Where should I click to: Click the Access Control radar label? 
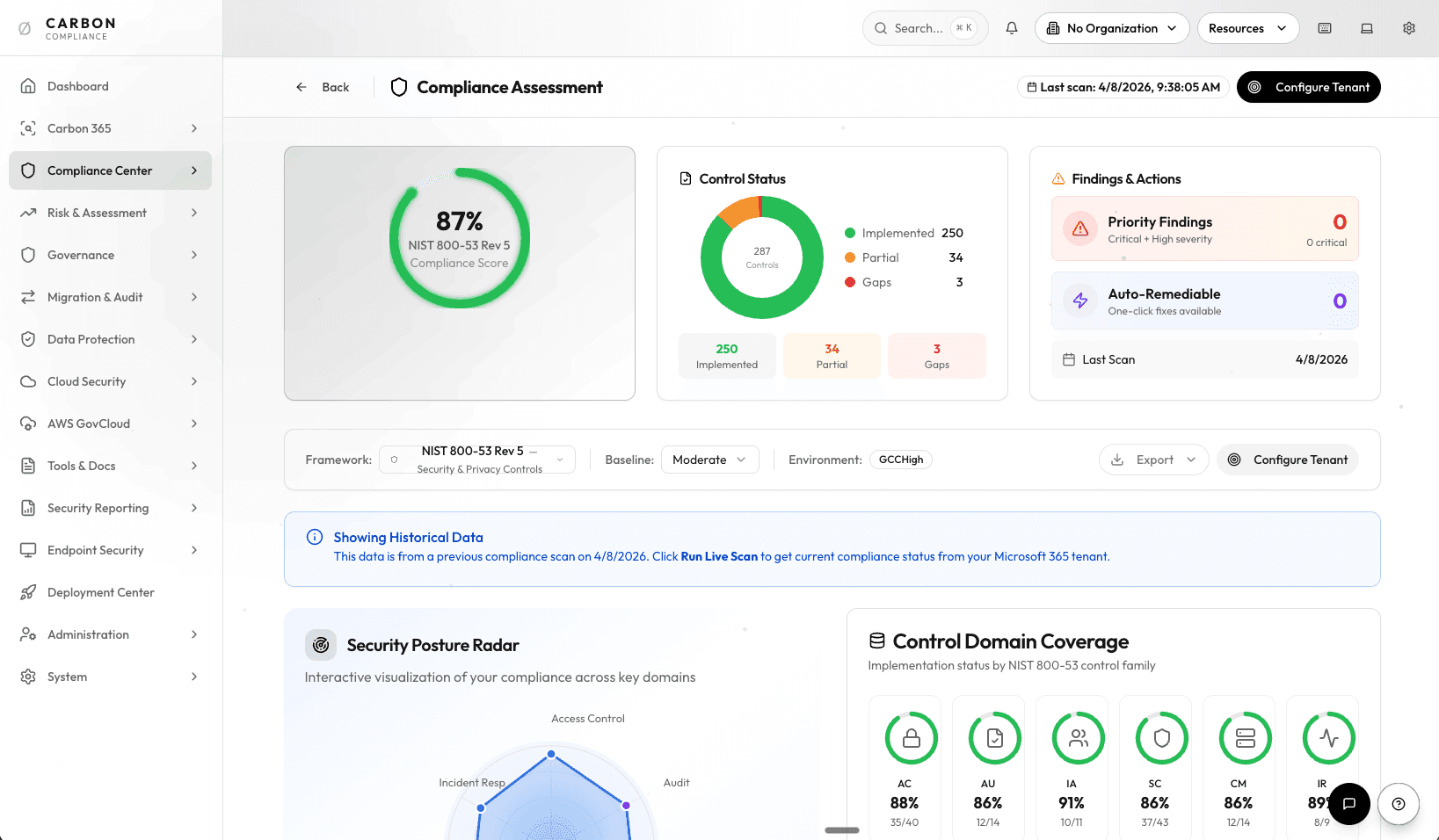point(588,719)
